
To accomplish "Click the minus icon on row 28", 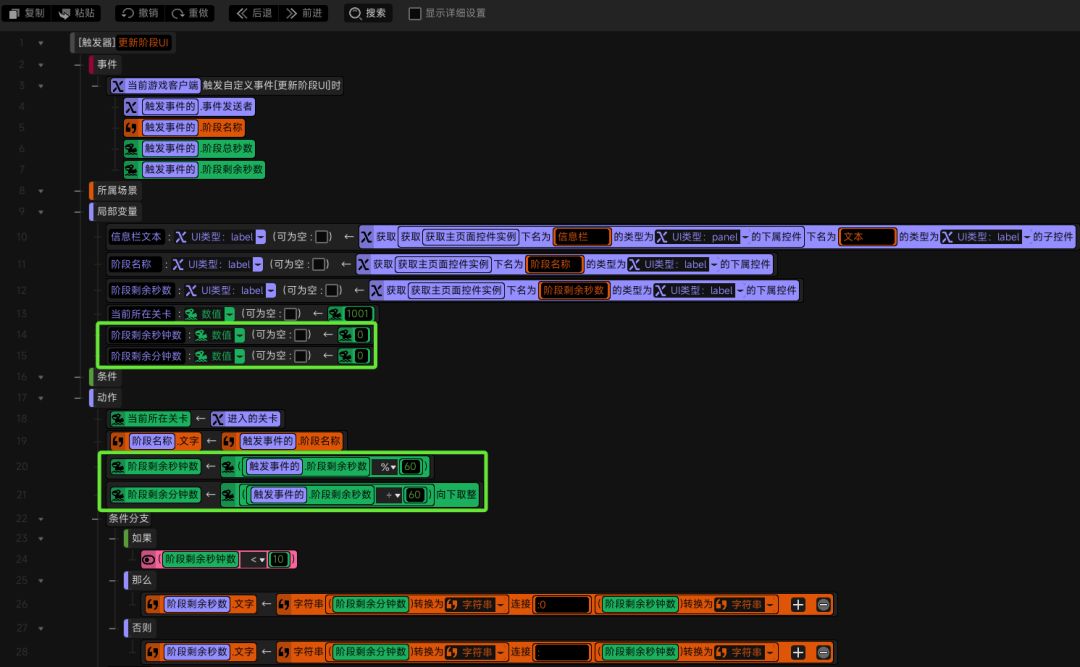I will click(x=823, y=652).
